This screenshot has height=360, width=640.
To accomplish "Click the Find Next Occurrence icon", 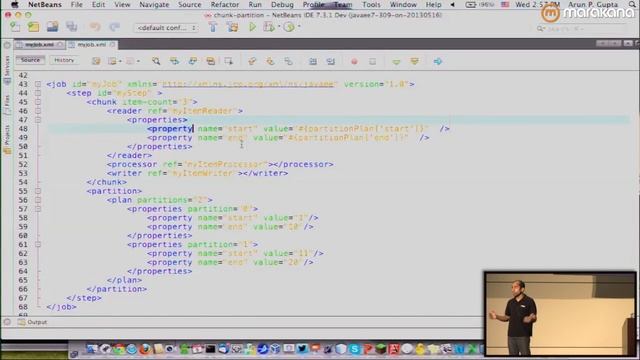I will tap(193, 61).
